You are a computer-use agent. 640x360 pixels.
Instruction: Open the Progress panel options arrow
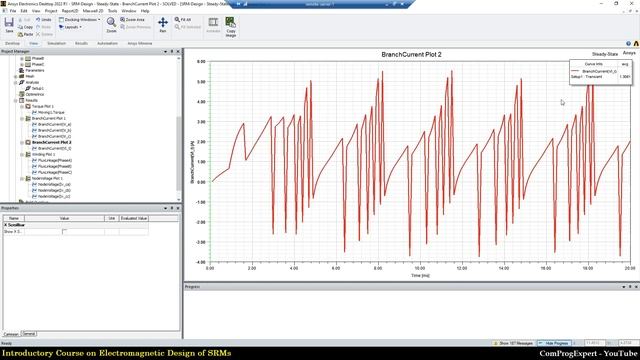point(623,287)
